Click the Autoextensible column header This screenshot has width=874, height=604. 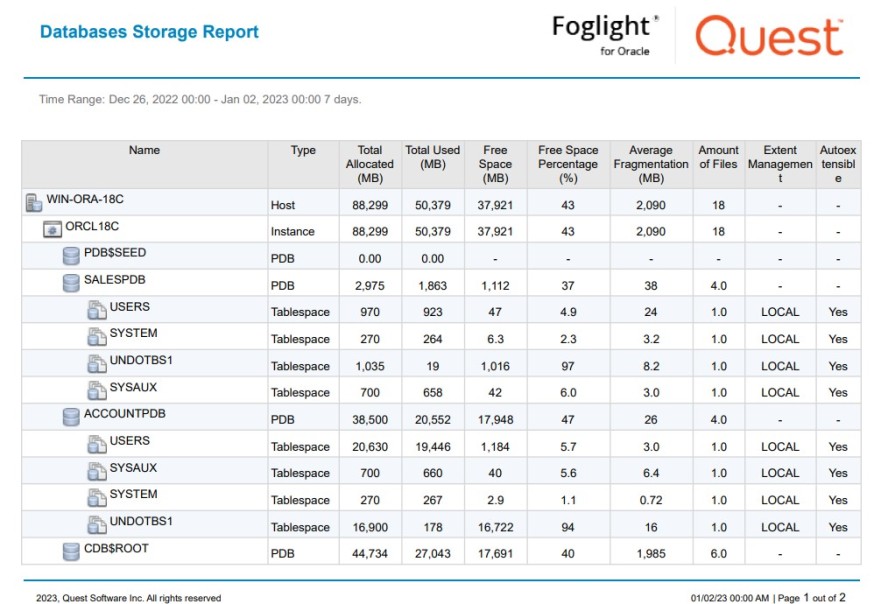[x=838, y=164]
